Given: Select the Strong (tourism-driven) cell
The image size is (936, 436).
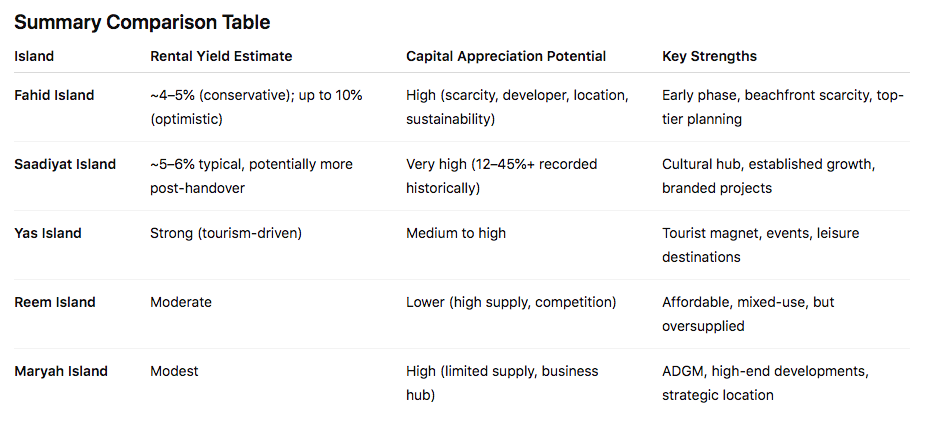Looking at the screenshot, I should pos(226,233).
